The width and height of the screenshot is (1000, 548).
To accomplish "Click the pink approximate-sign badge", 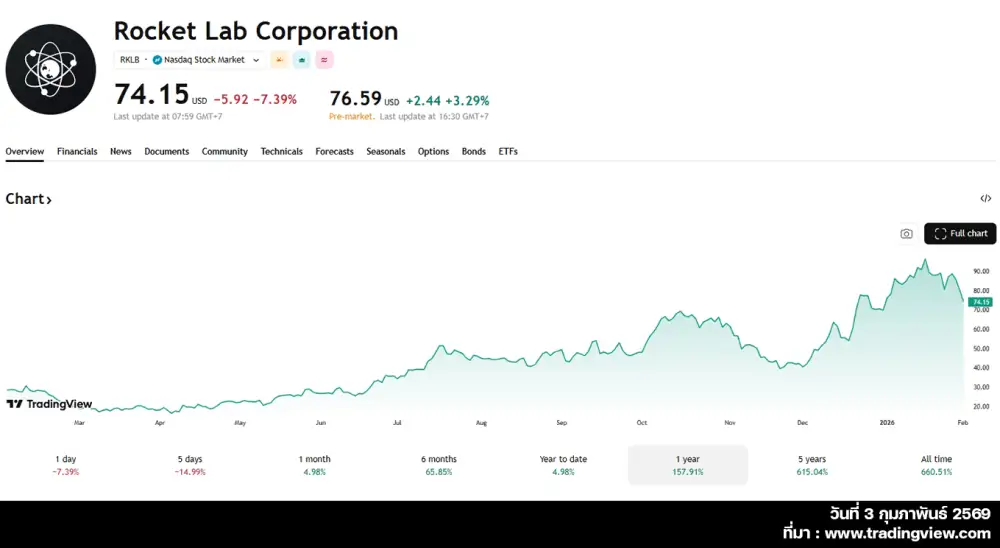I will [324, 60].
